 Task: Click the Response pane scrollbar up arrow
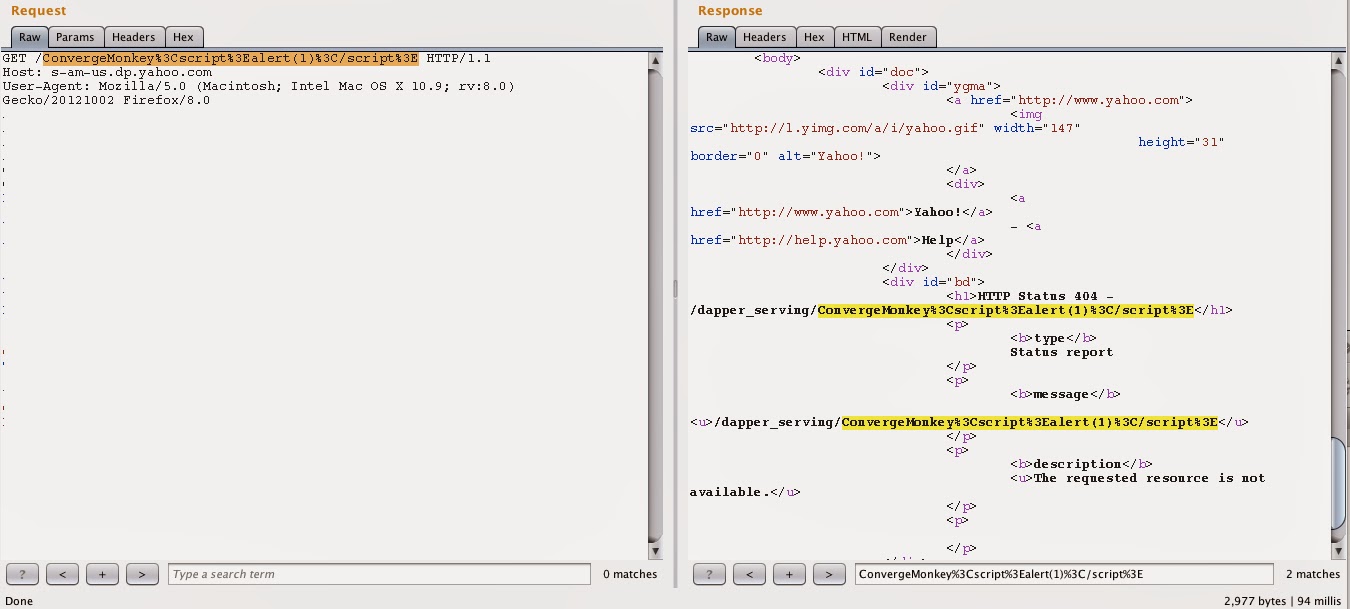coord(1340,60)
